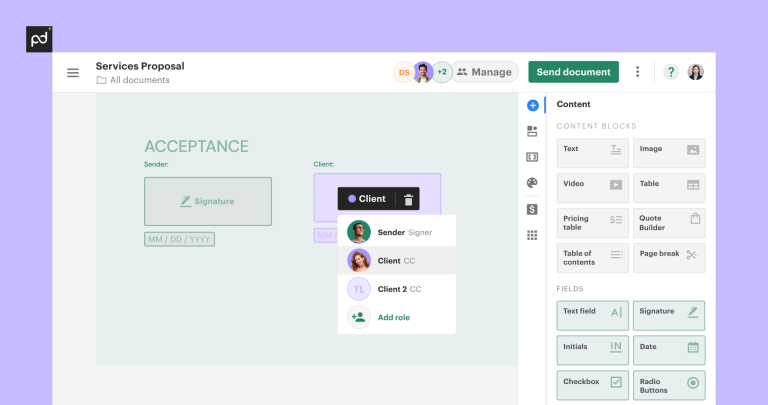This screenshot has width=768, height=405.
Task: Open the Client role assignment dropdown
Action: click(x=366, y=199)
